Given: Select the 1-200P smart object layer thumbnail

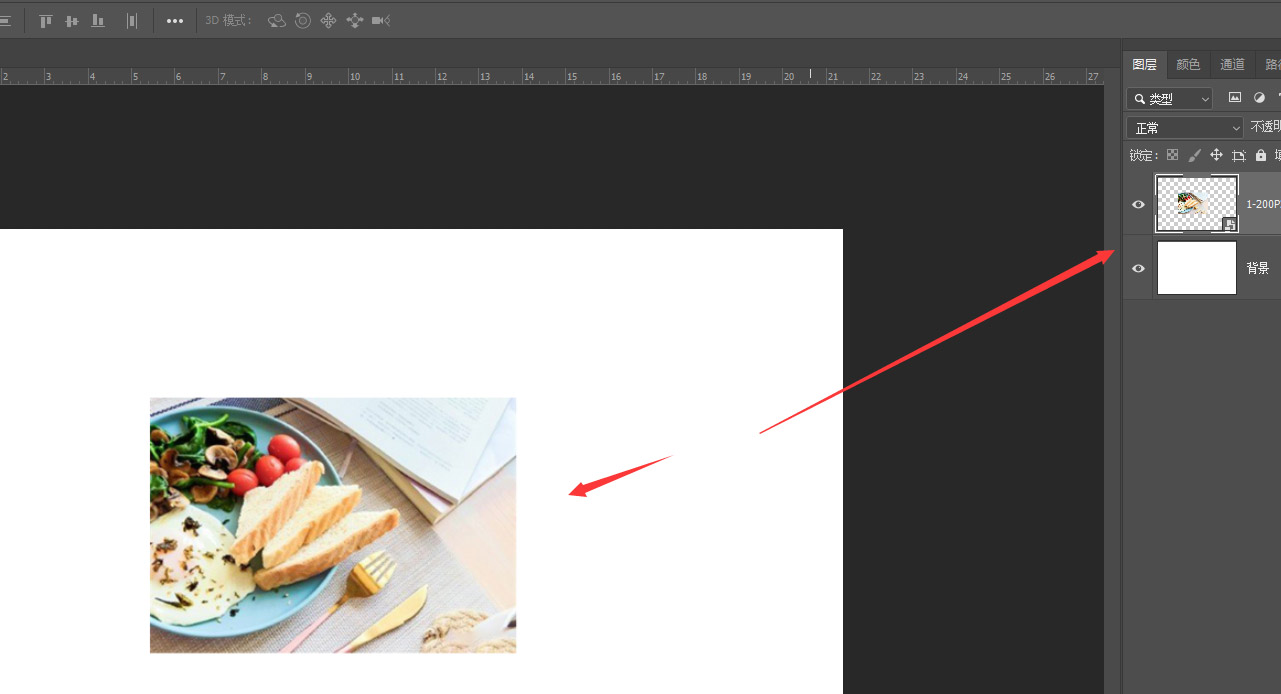Looking at the screenshot, I should coord(1197,204).
